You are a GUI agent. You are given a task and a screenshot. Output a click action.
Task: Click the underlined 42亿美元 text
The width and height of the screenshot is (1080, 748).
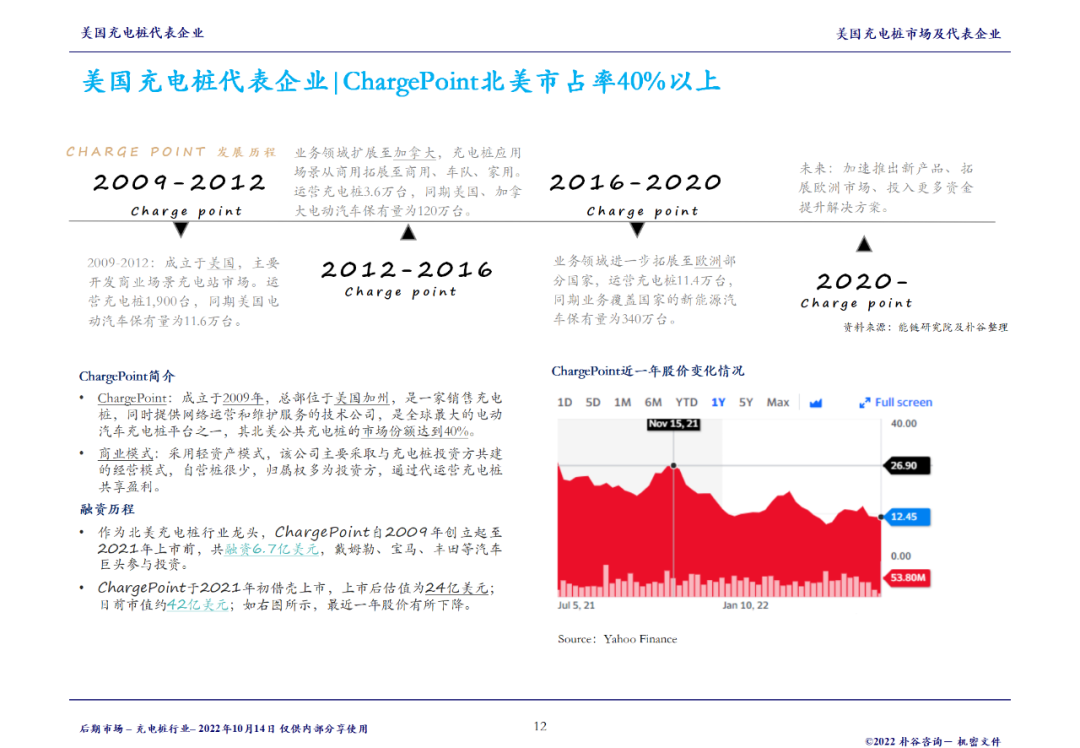[198, 605]
